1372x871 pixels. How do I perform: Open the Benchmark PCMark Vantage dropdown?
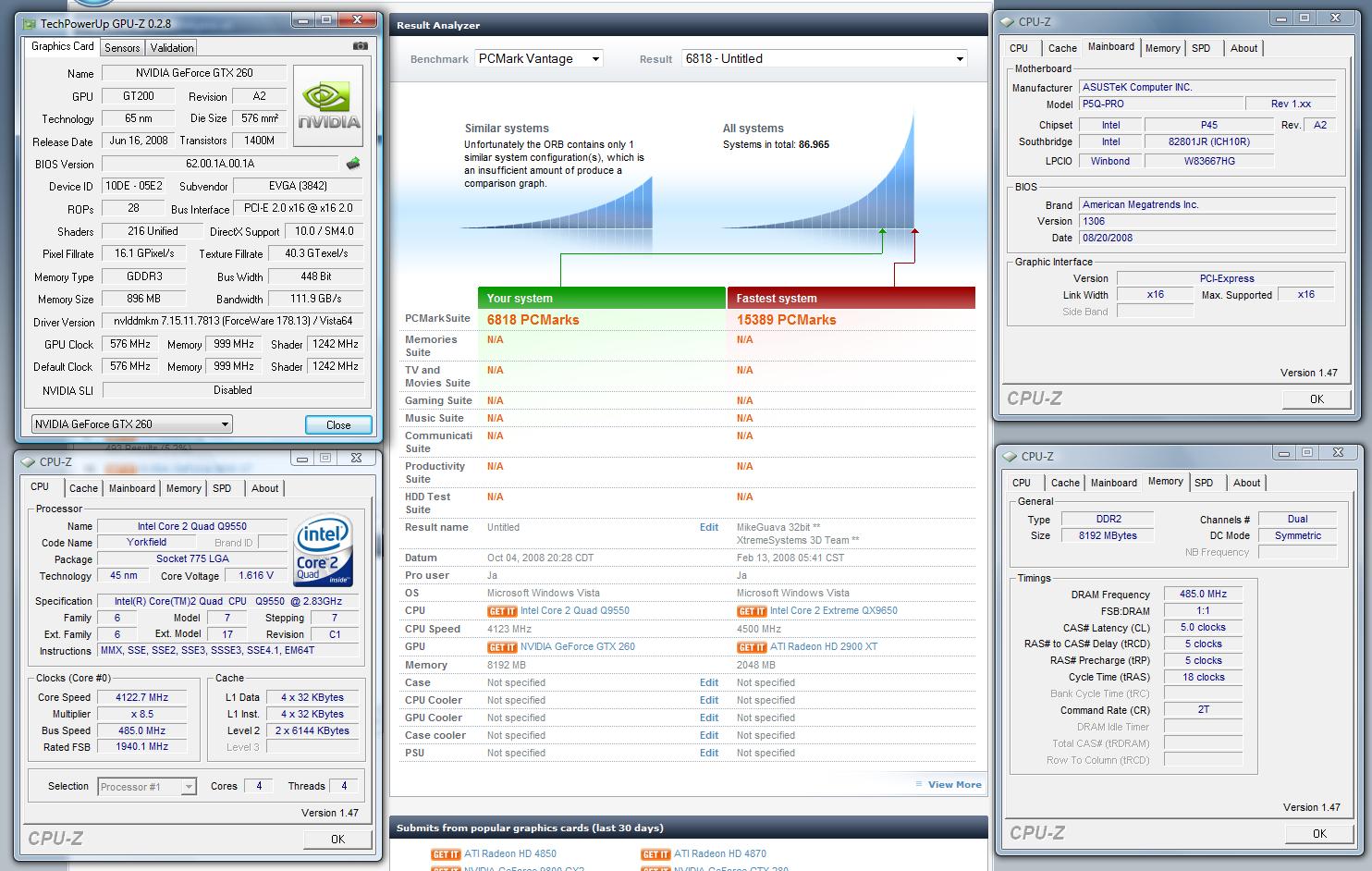coord(539,58)
